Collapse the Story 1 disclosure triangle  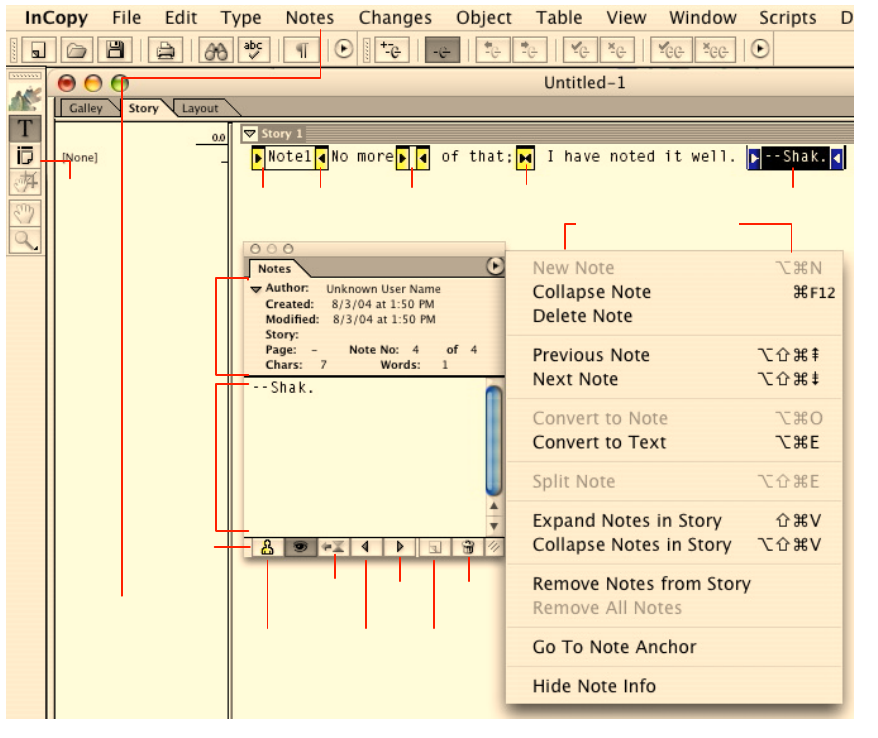(250, 133)
